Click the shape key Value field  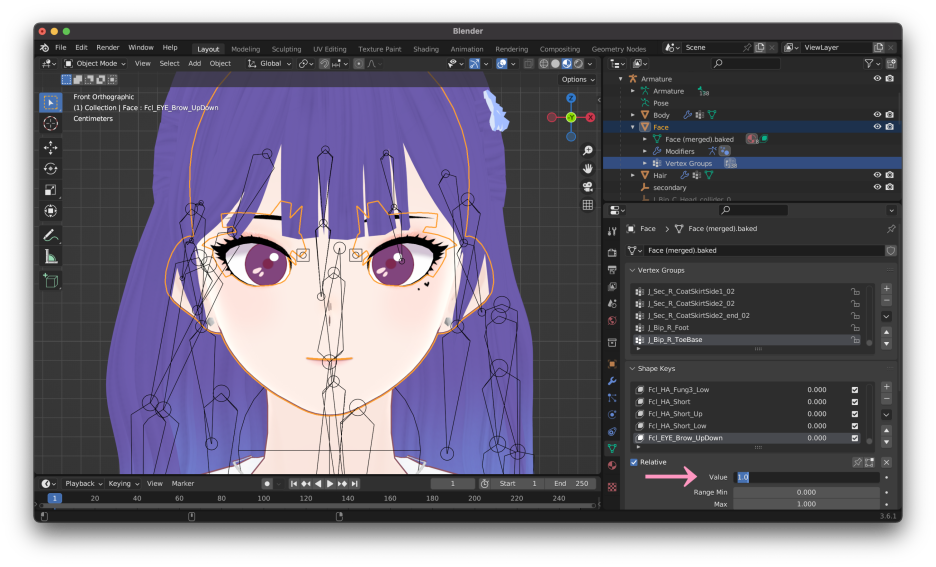click(806, 477)
